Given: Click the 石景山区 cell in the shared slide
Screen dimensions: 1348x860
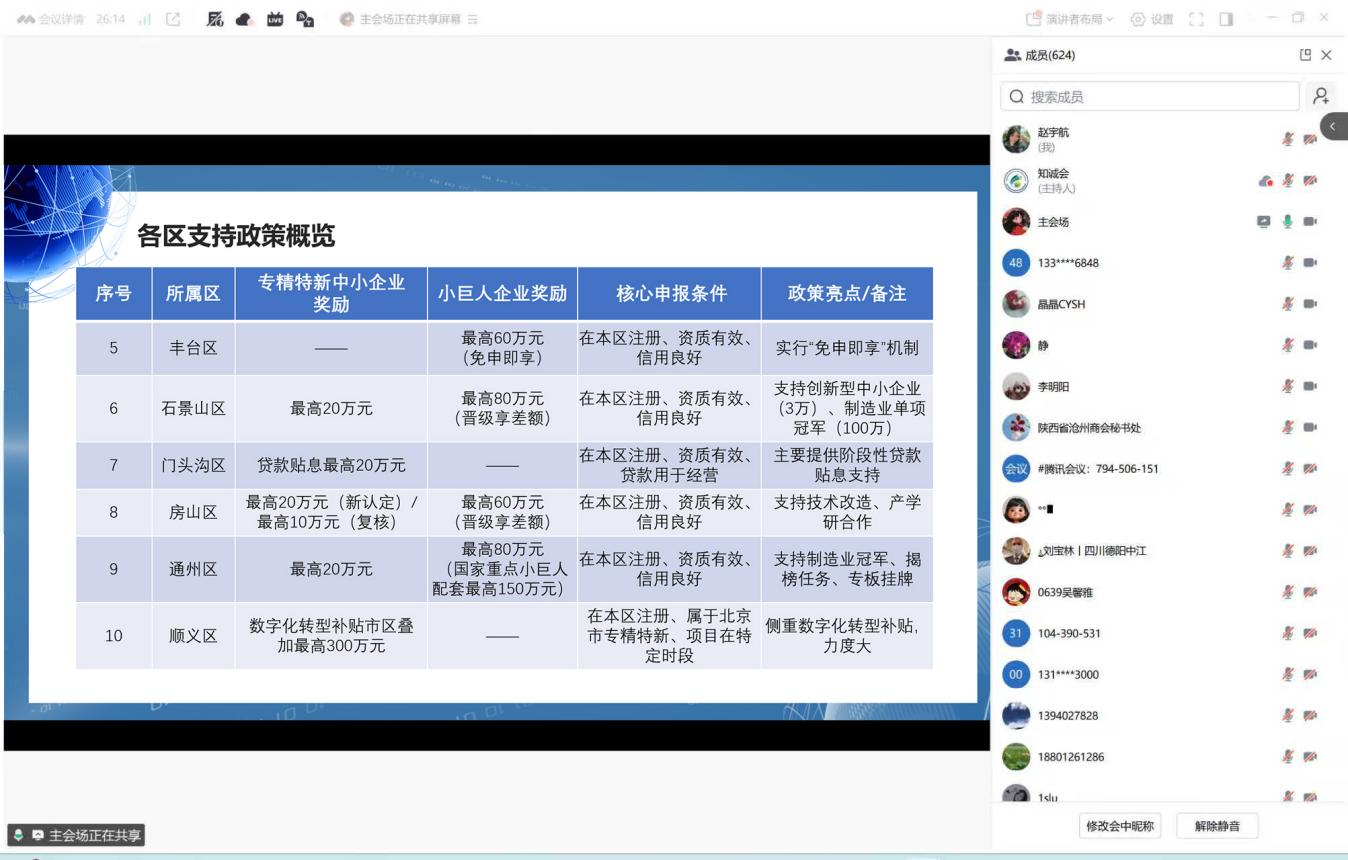Looking at the screenshot, I should pos(193,408).
